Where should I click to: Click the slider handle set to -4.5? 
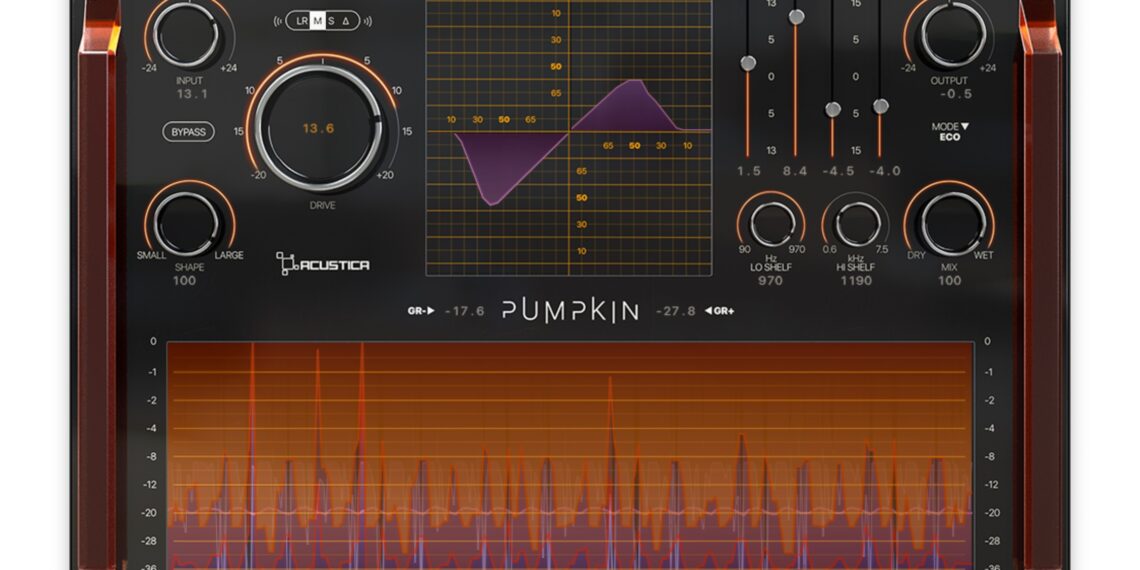click(833, 109)
